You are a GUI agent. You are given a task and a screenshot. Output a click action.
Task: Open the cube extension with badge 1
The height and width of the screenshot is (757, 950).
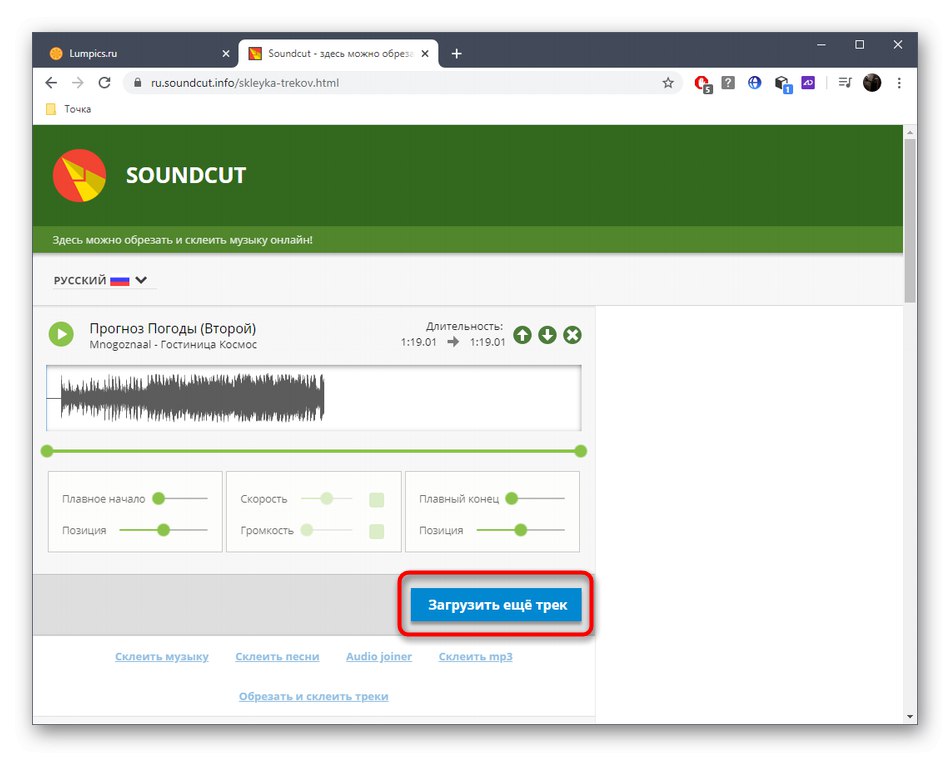point(783,84)
